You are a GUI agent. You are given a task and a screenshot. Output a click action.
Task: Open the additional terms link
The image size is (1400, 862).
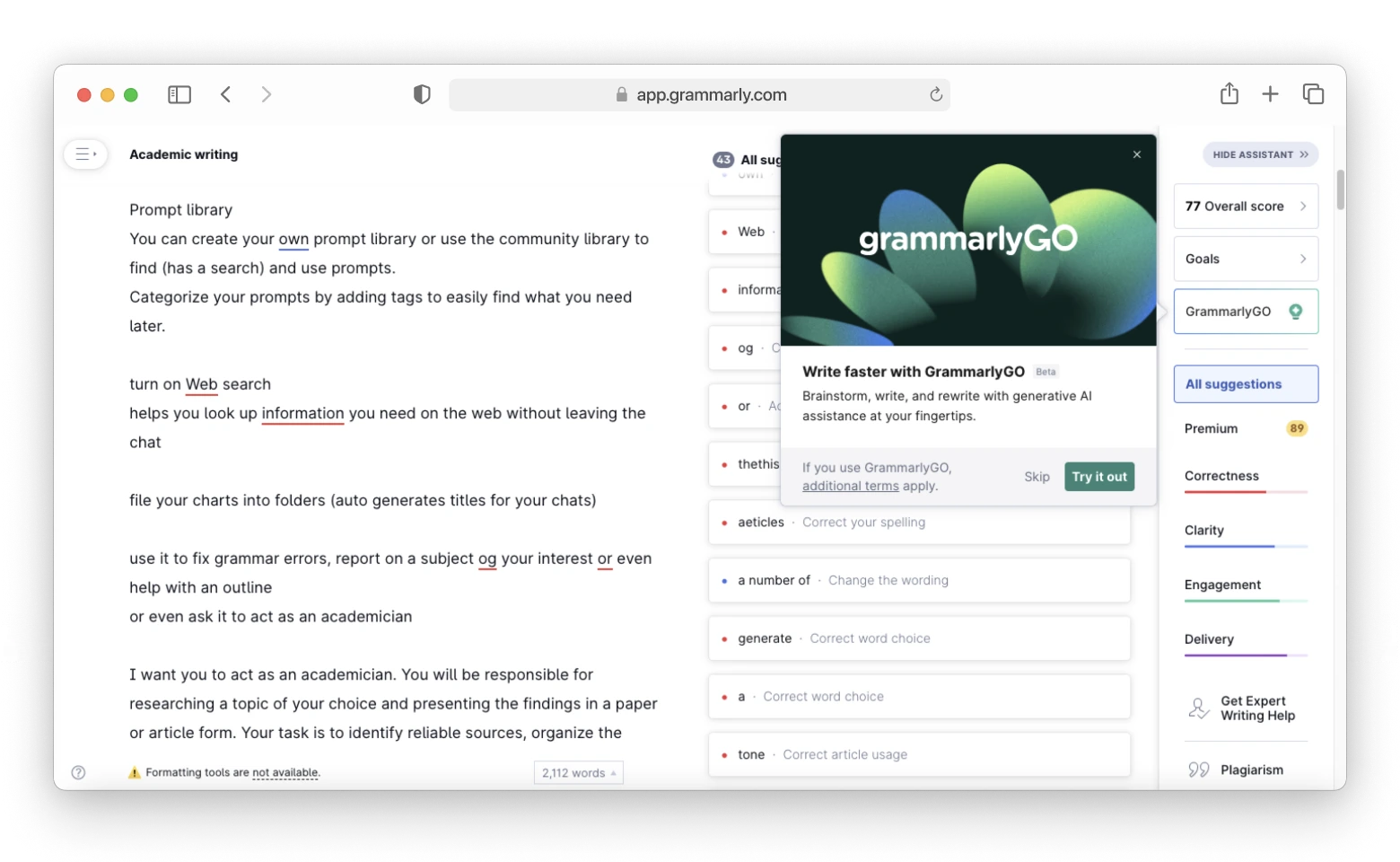(x=850, y=486)
